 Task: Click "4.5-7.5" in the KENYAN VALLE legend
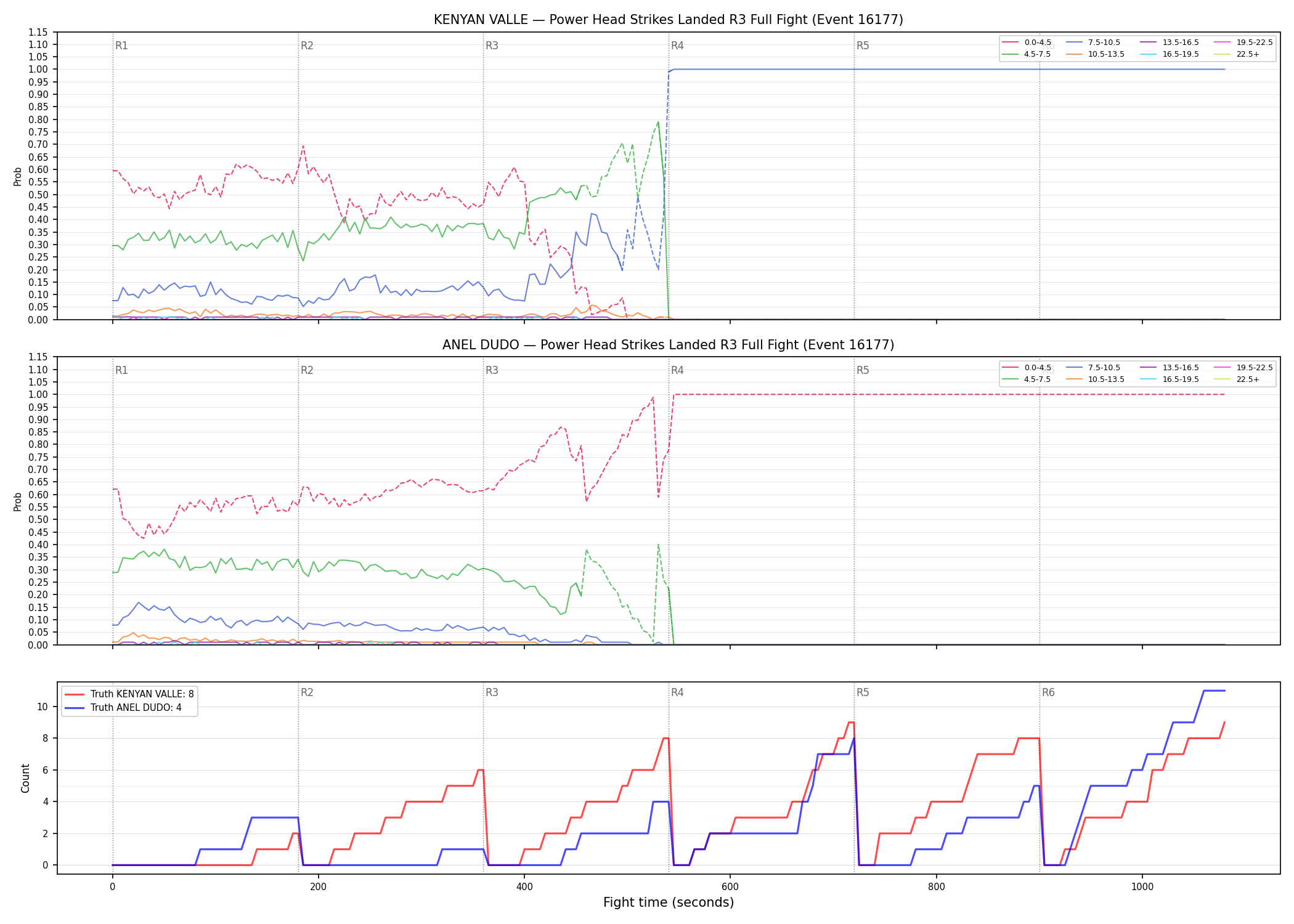(x=1038, y=54)
